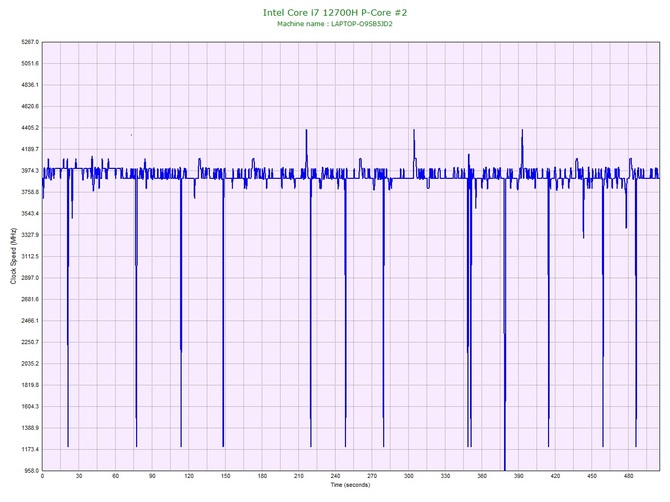Click x-axis tick label 120

189,476
